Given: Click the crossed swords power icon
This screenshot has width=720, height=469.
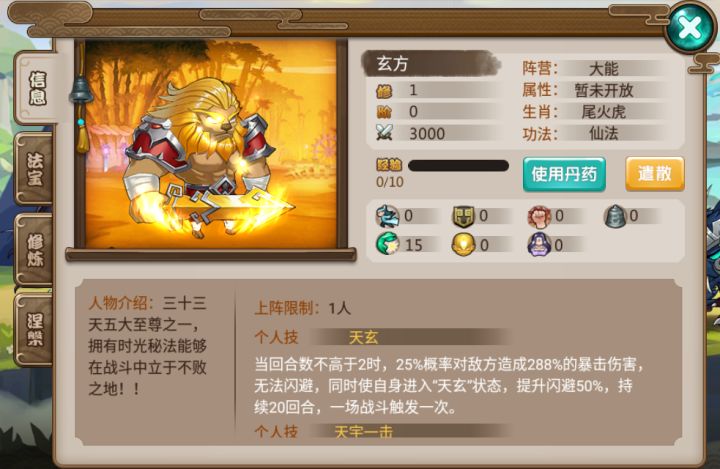Looking at the screenshot, I should click(x=384, y=133).
